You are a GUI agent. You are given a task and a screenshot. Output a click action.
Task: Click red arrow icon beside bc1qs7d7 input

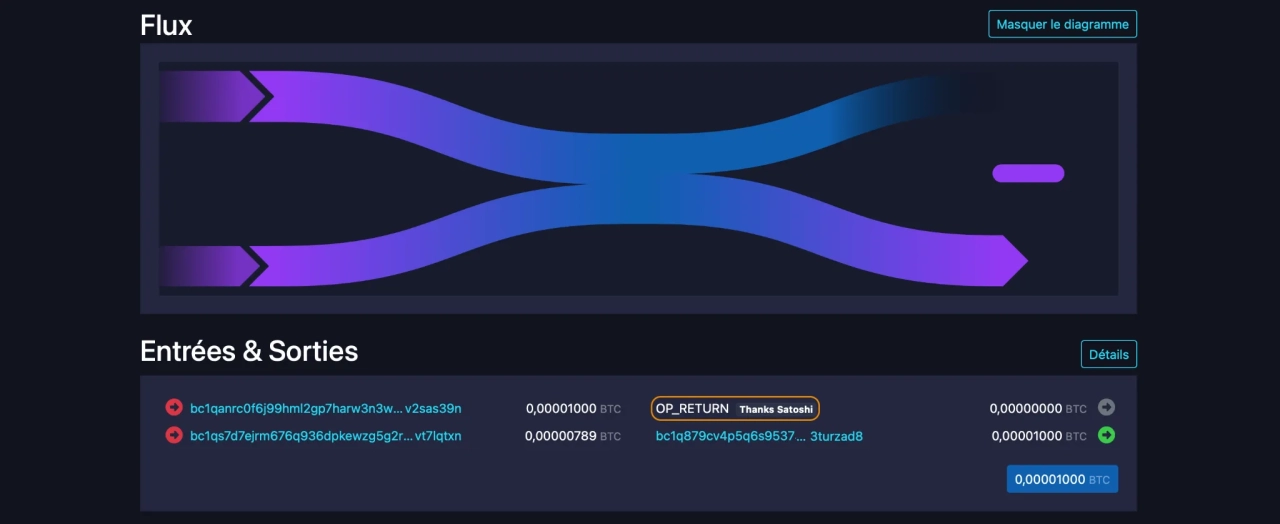click(x=174, y=435)
